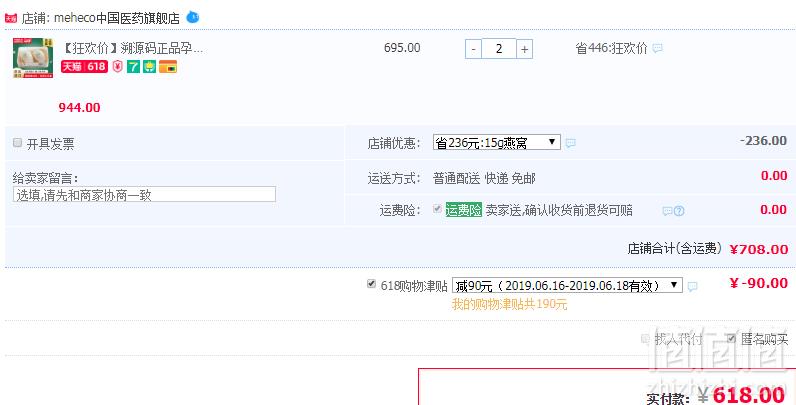Click the subtotal 944.00 in red
796x405 pixels.
pyautogui.click(x=79, y=108)
